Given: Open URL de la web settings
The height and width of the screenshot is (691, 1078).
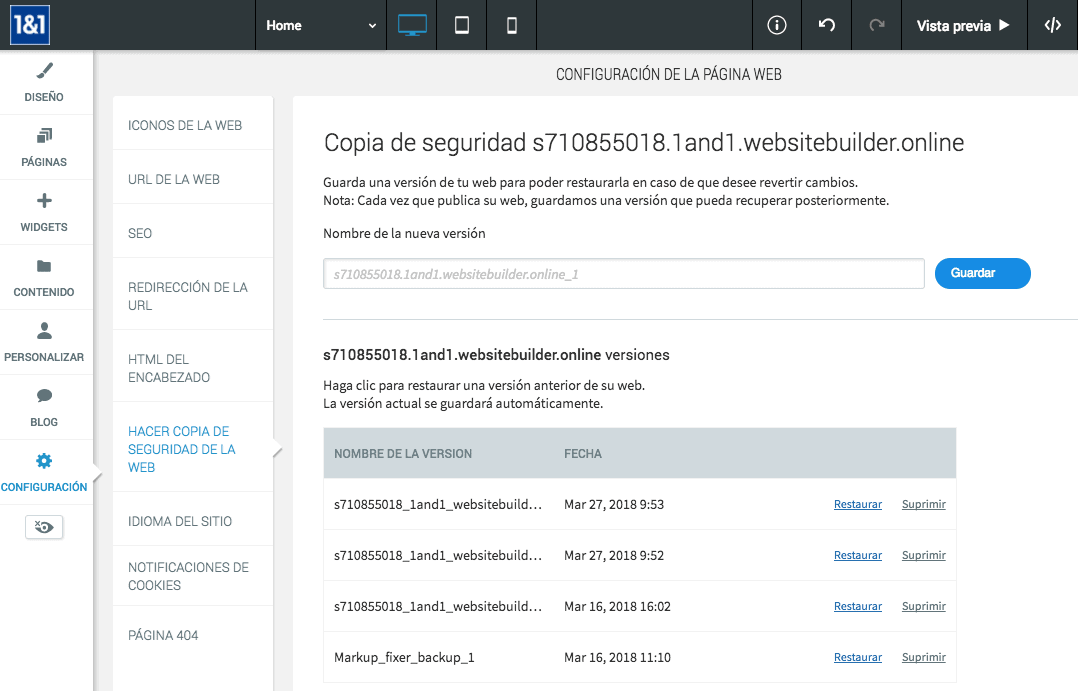Looking at the screenshot, I should (x=192, y=179).
